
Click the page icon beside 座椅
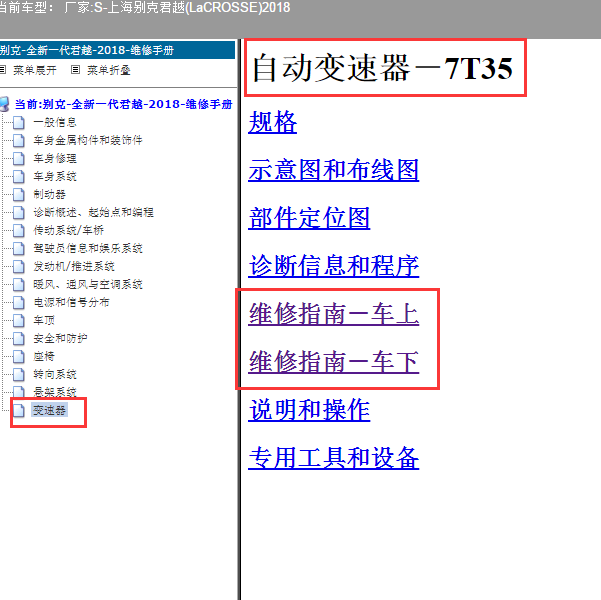pos(18,357)
